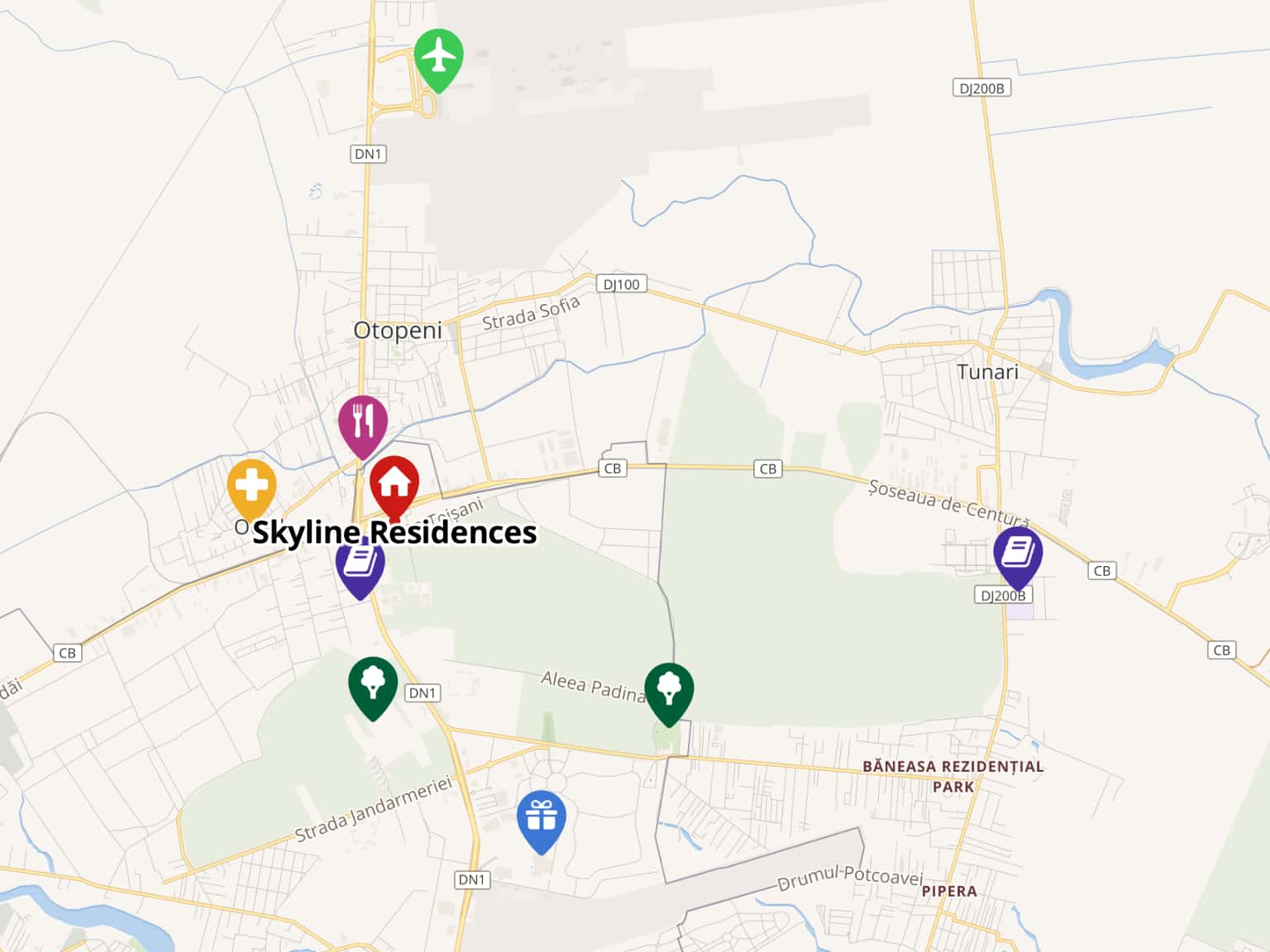Open the blue gift shop marker

[x=542, y=822]
